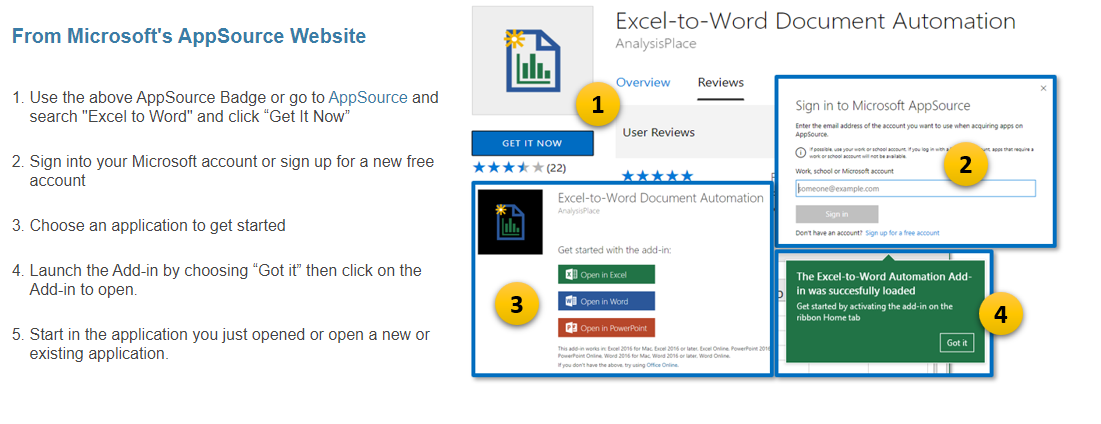Click the five blue stars under User Reviews

click(657, 175)
